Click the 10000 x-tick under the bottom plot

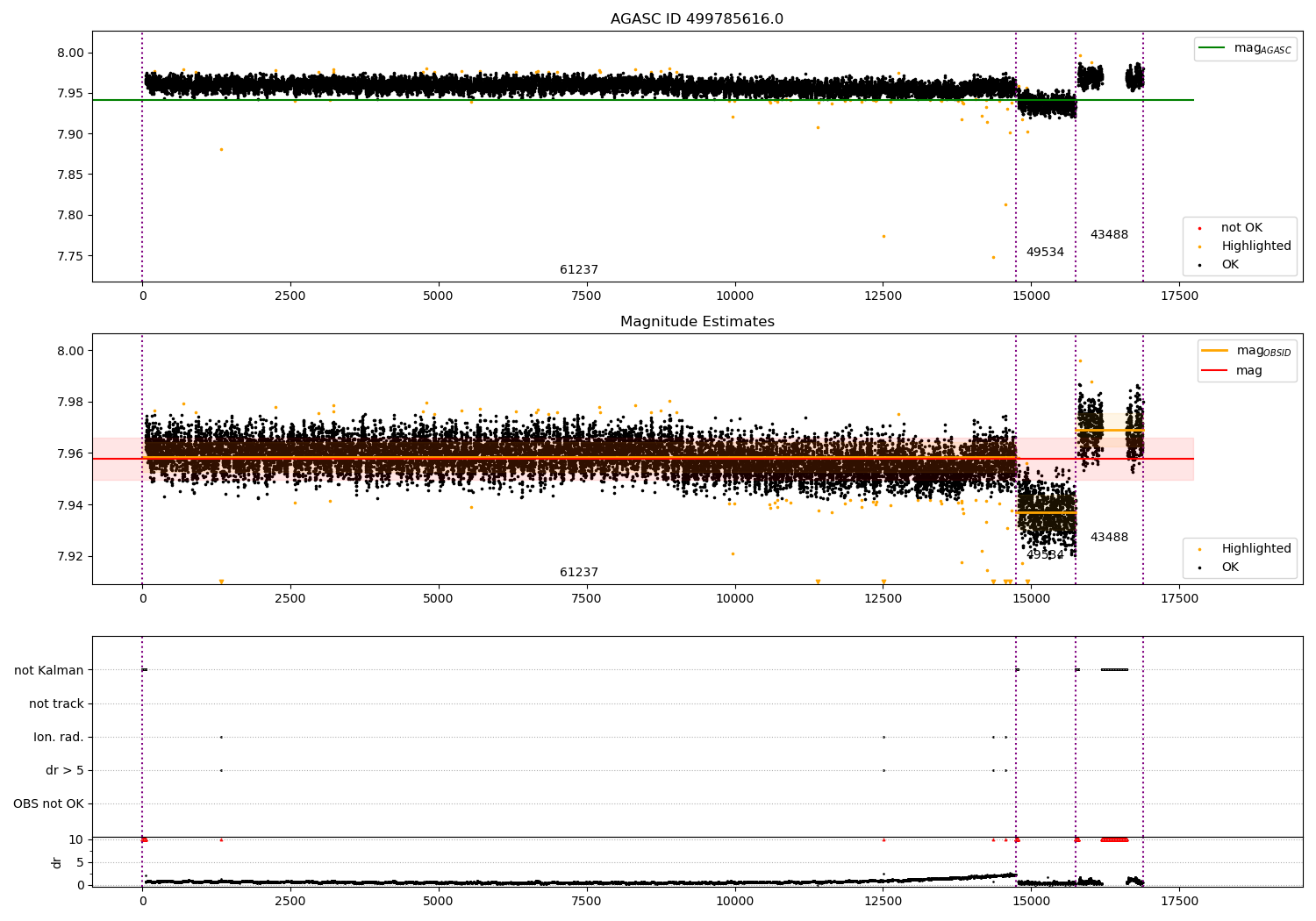coord(734,902)
